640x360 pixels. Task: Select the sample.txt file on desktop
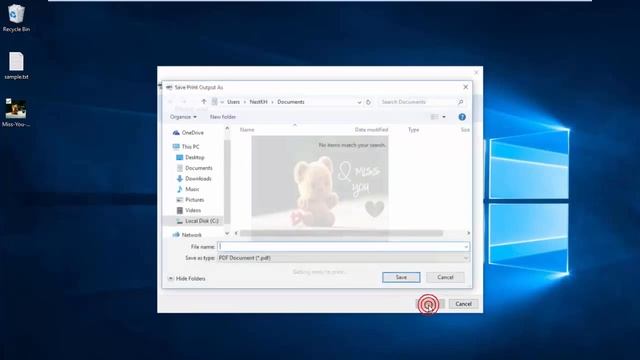(16, 66)
